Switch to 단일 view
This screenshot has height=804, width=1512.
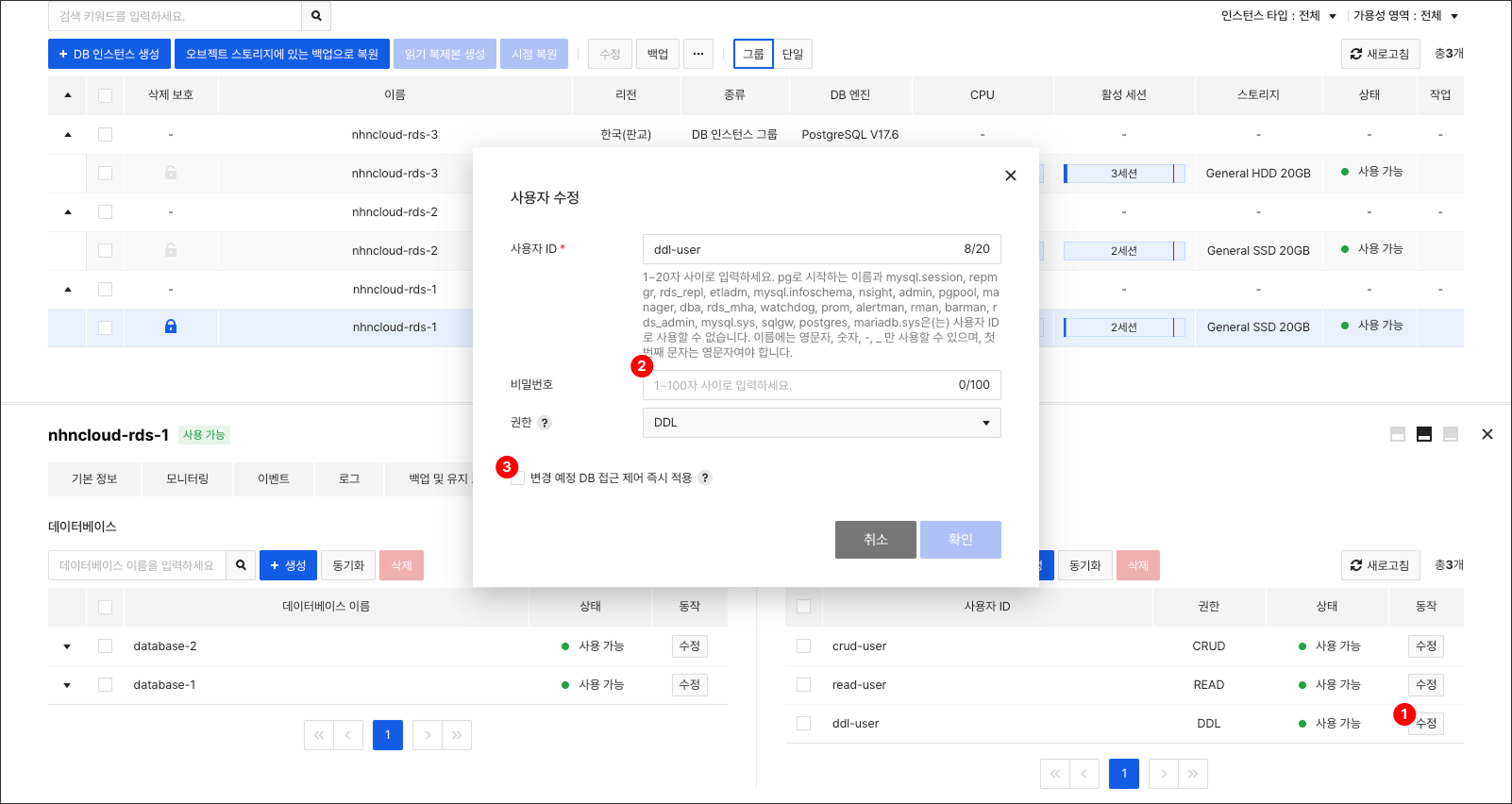[x=793, y=54]
